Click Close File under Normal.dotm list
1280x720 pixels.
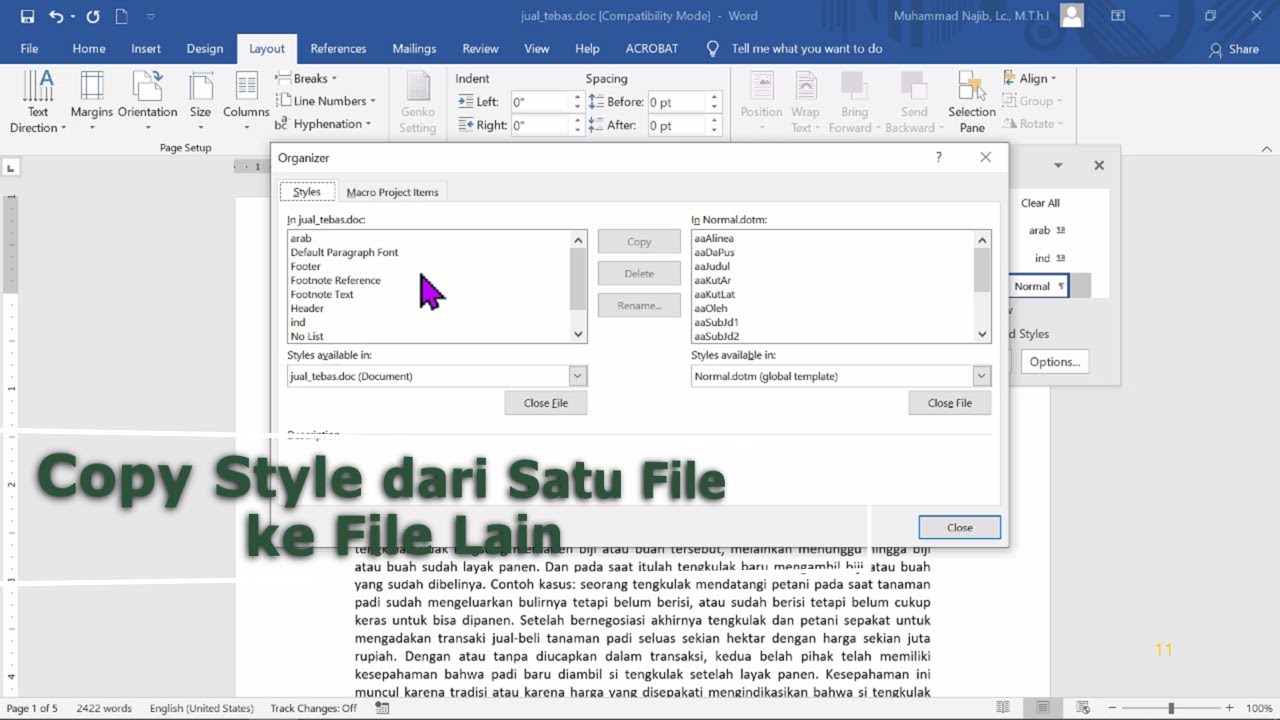(x=950, y=403)
